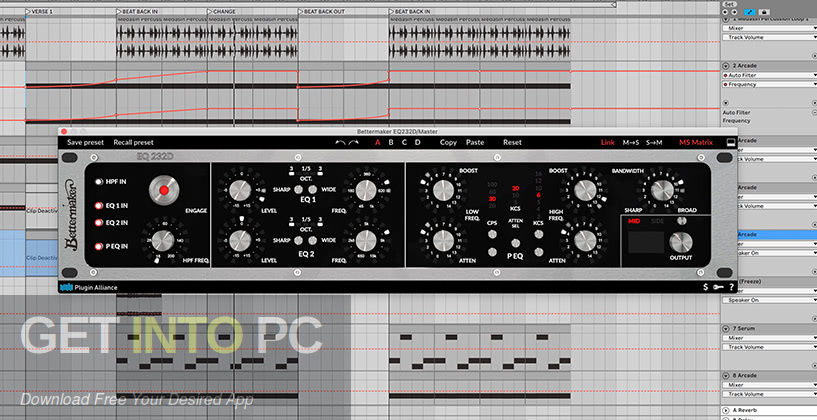Click the OUTPUT knob

(680, 242)
